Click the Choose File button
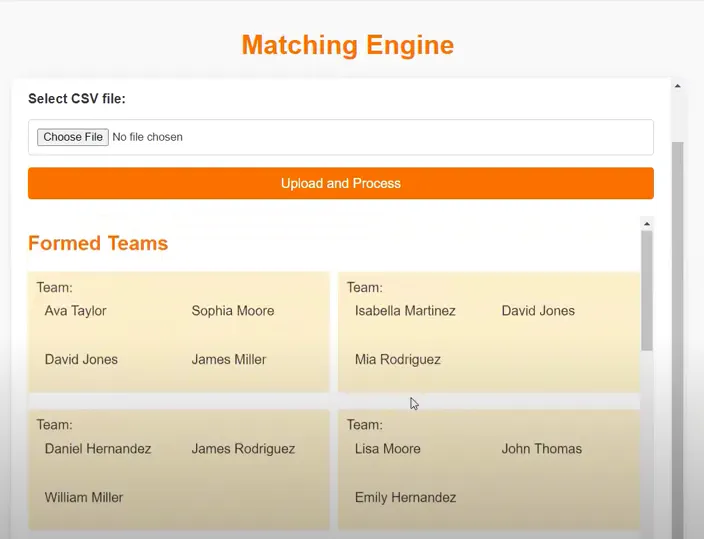 [x=72, y=137]
